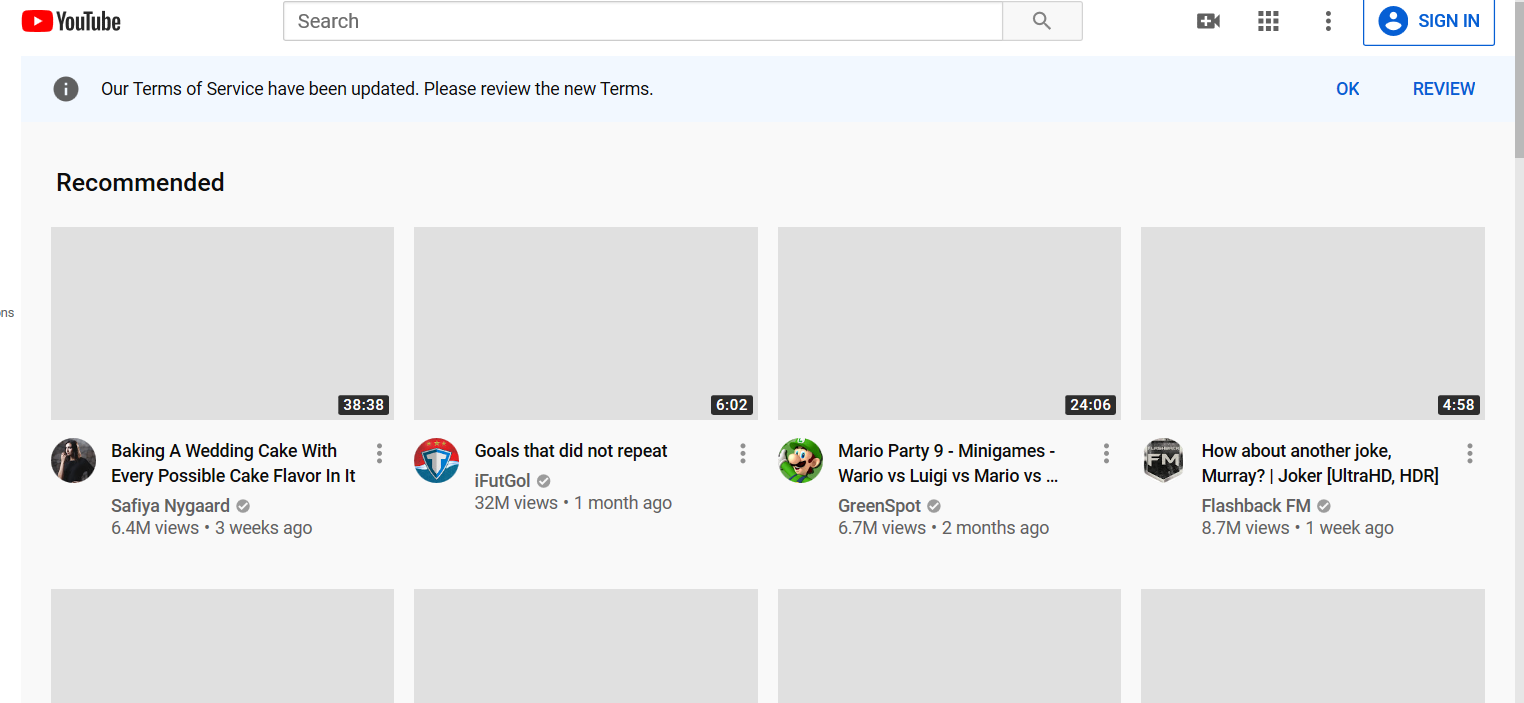The height and width of the screenshot is (703, 1524).
Task: Open video 'Goals that did not repeat'
Action: click(x=571, y=451)
